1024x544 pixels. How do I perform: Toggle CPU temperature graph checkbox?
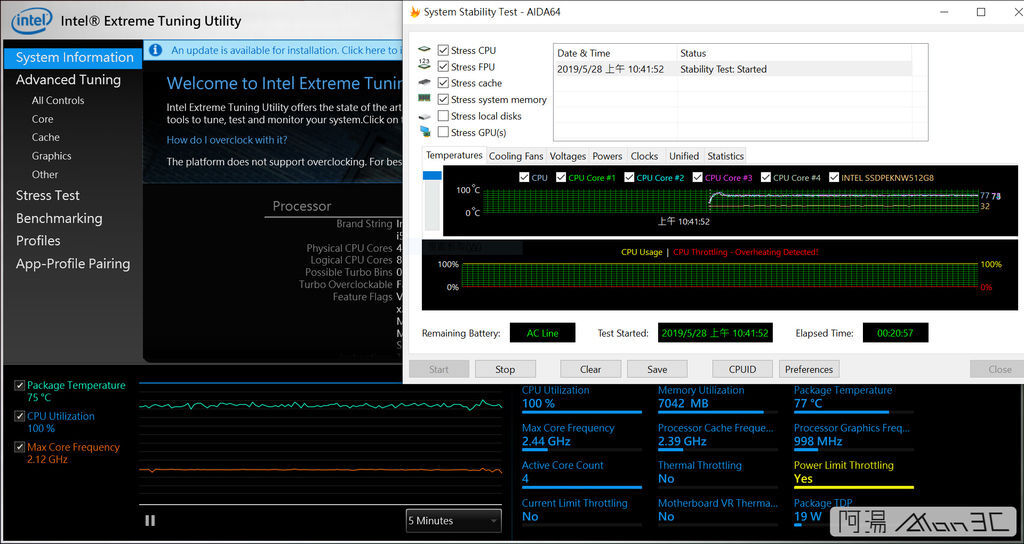(524, 177)
